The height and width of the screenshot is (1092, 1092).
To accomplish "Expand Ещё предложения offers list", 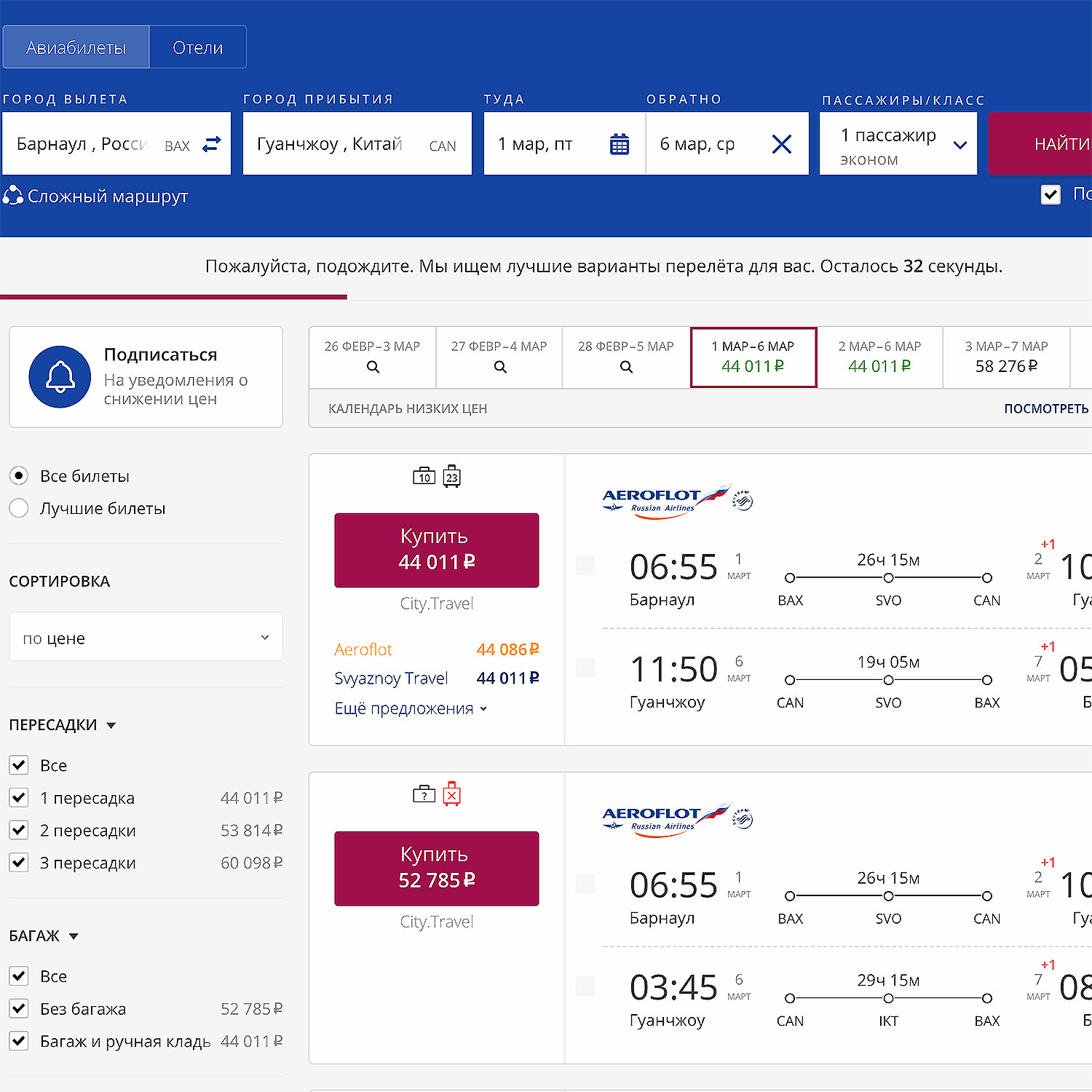I will (x=411, y=708).
